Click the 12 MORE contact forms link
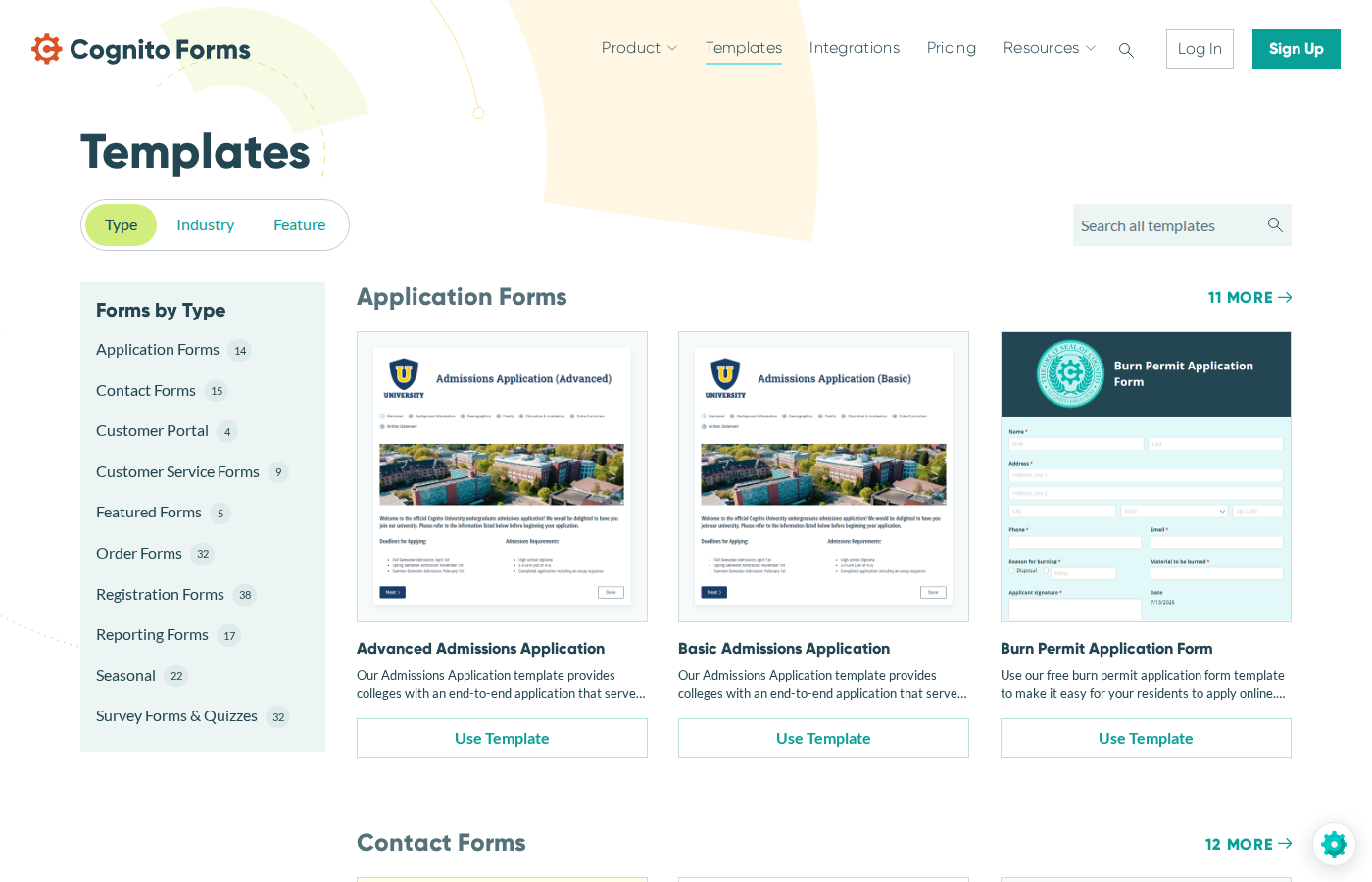The width and height of the screenshot is (1372, 882). point(1249,844)
